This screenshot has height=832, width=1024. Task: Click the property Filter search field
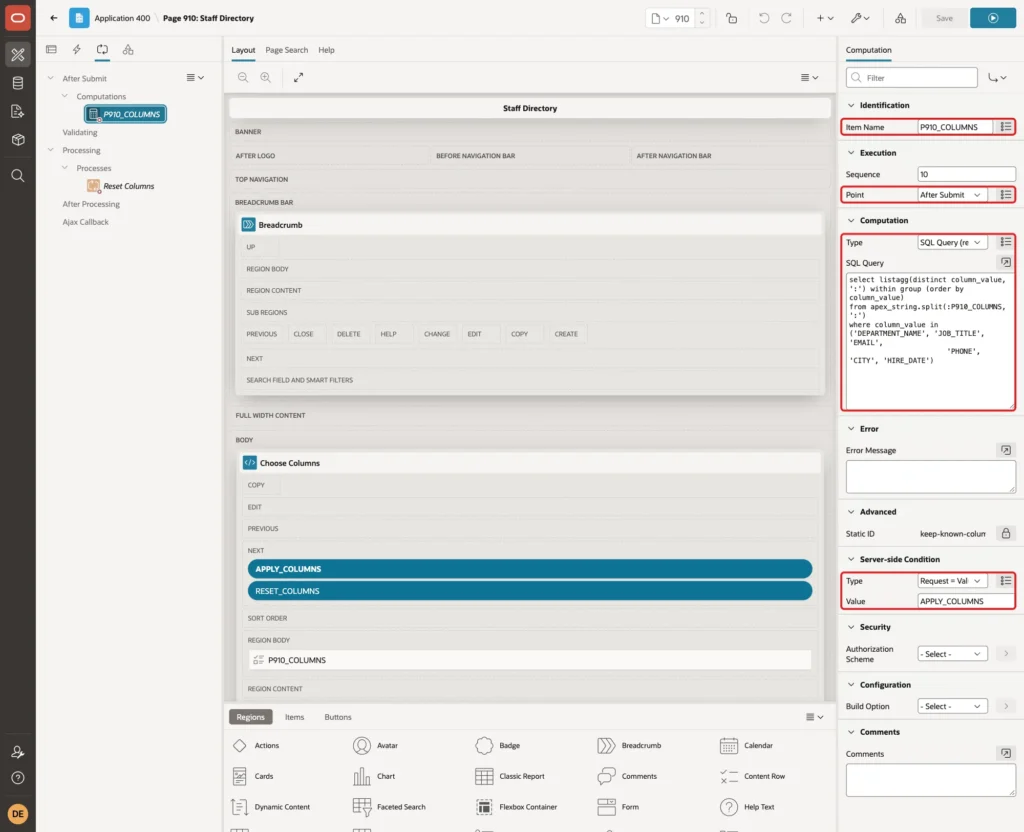[x=912, y=78]
